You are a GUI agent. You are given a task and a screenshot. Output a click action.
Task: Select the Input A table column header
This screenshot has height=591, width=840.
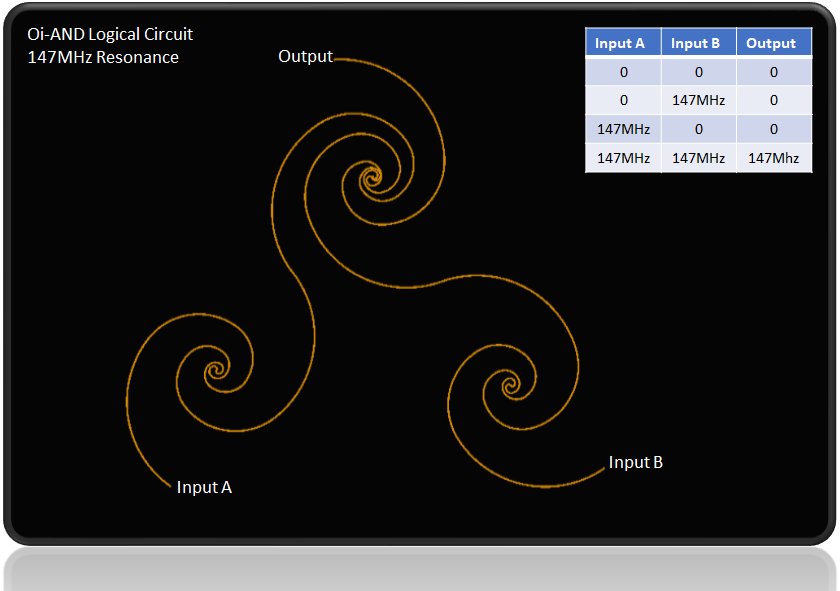(x=623, y=43)
